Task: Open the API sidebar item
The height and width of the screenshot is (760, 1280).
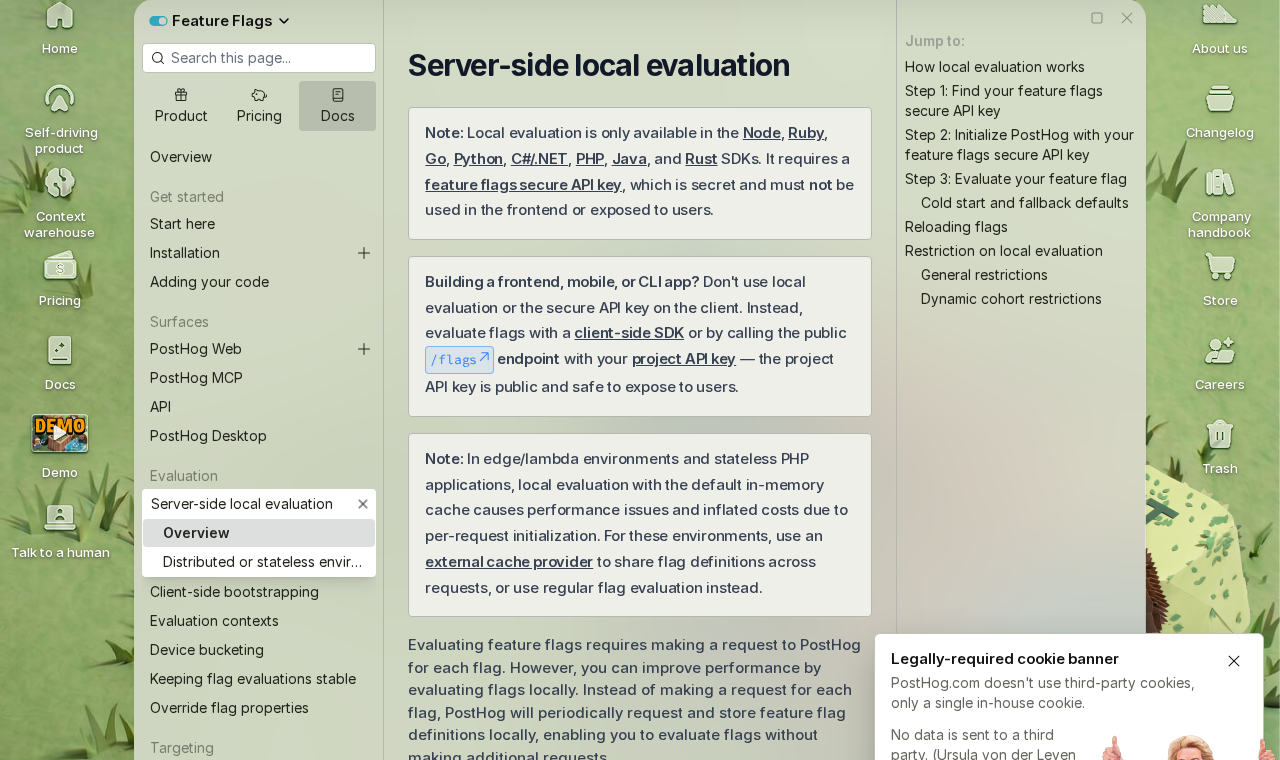Action: pos(259,407)
